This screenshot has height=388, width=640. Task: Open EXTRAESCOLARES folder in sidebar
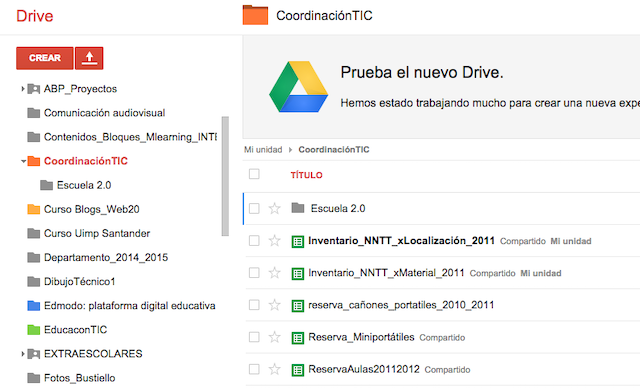pos(93,354)
